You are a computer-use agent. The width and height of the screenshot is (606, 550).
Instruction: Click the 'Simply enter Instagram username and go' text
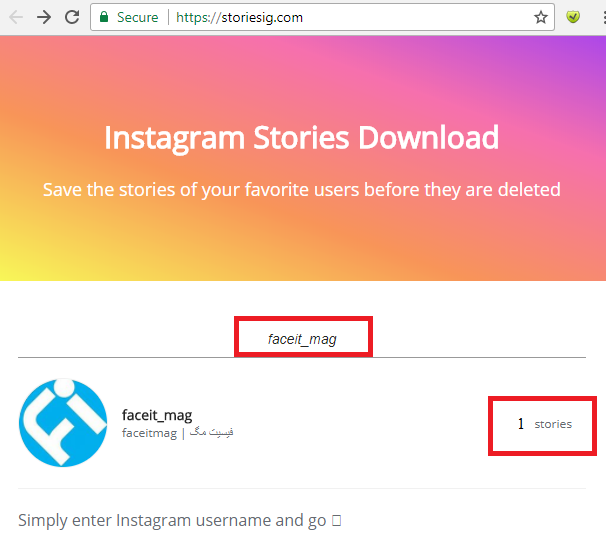click(x=179, y=520)
